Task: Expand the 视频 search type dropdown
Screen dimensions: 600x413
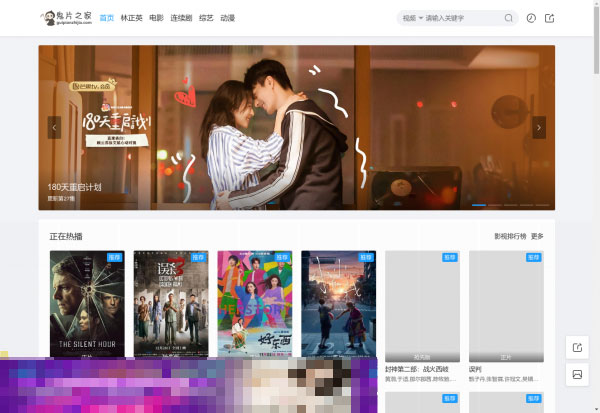Action: [411, 18]
